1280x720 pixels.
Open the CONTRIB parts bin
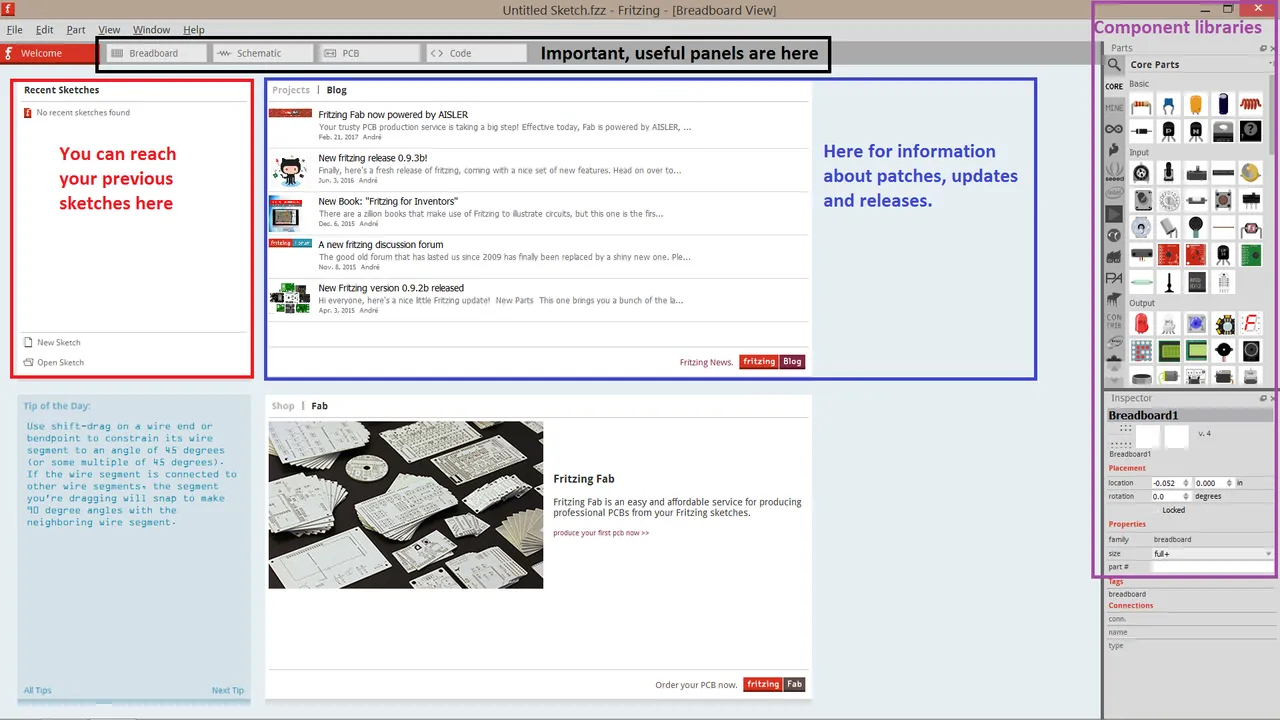point(1114,321)
